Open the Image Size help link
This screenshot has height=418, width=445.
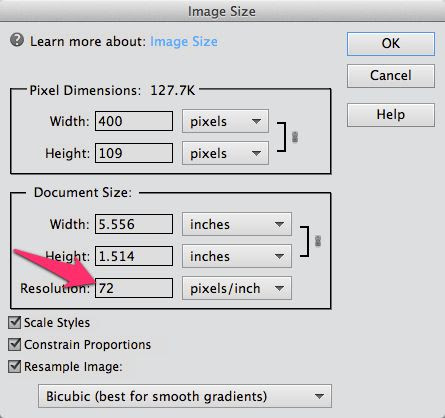(x=184, y=42)
